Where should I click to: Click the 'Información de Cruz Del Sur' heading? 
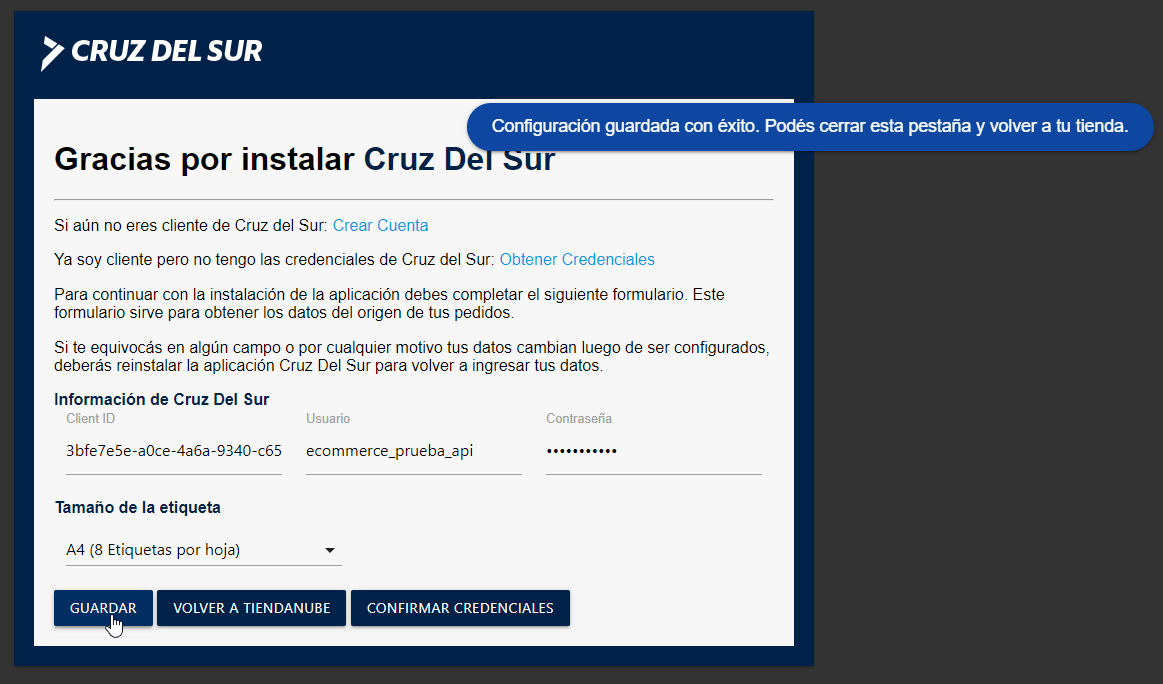pos(162,399)
